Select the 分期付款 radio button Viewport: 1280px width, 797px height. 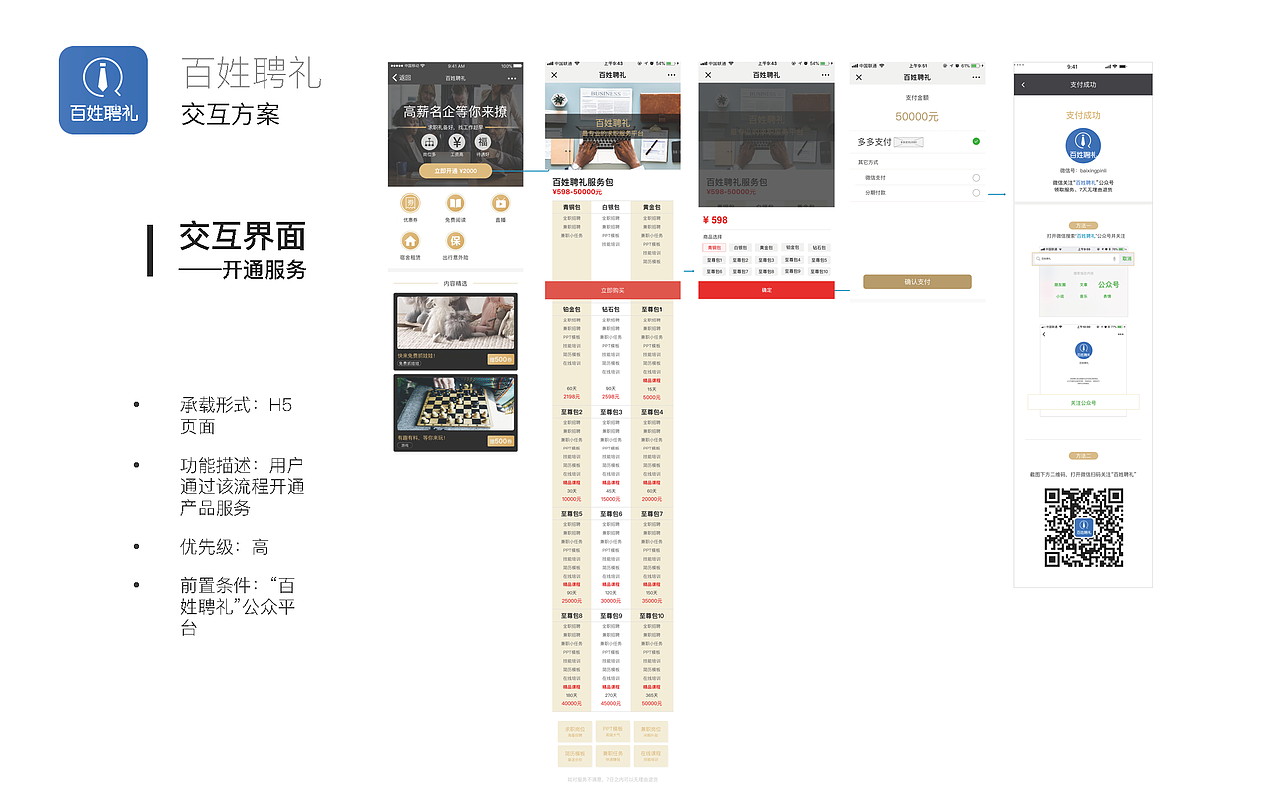(x=976, y=192)
